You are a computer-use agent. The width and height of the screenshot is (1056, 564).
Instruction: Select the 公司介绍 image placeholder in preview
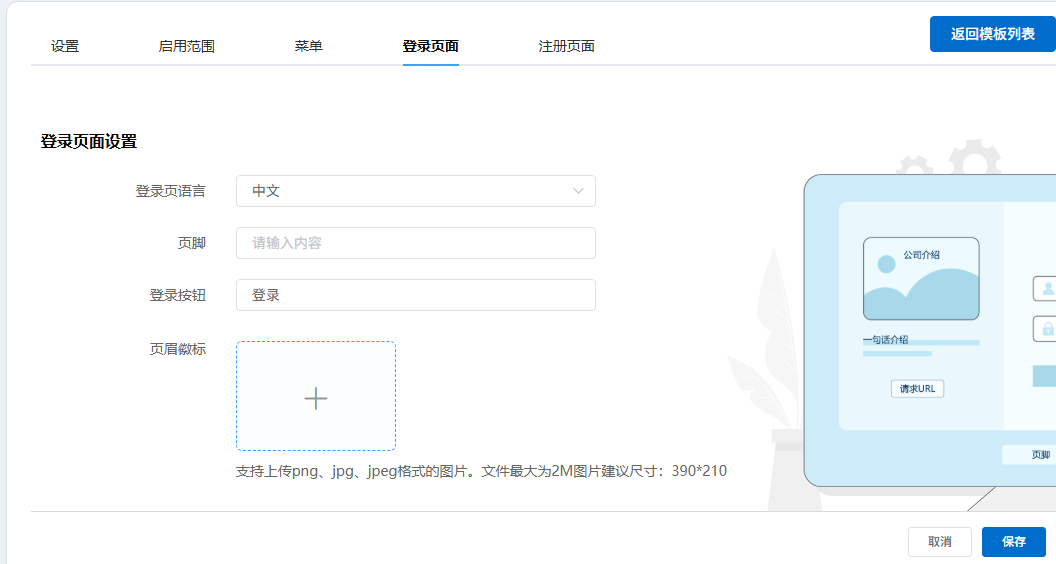921,279
